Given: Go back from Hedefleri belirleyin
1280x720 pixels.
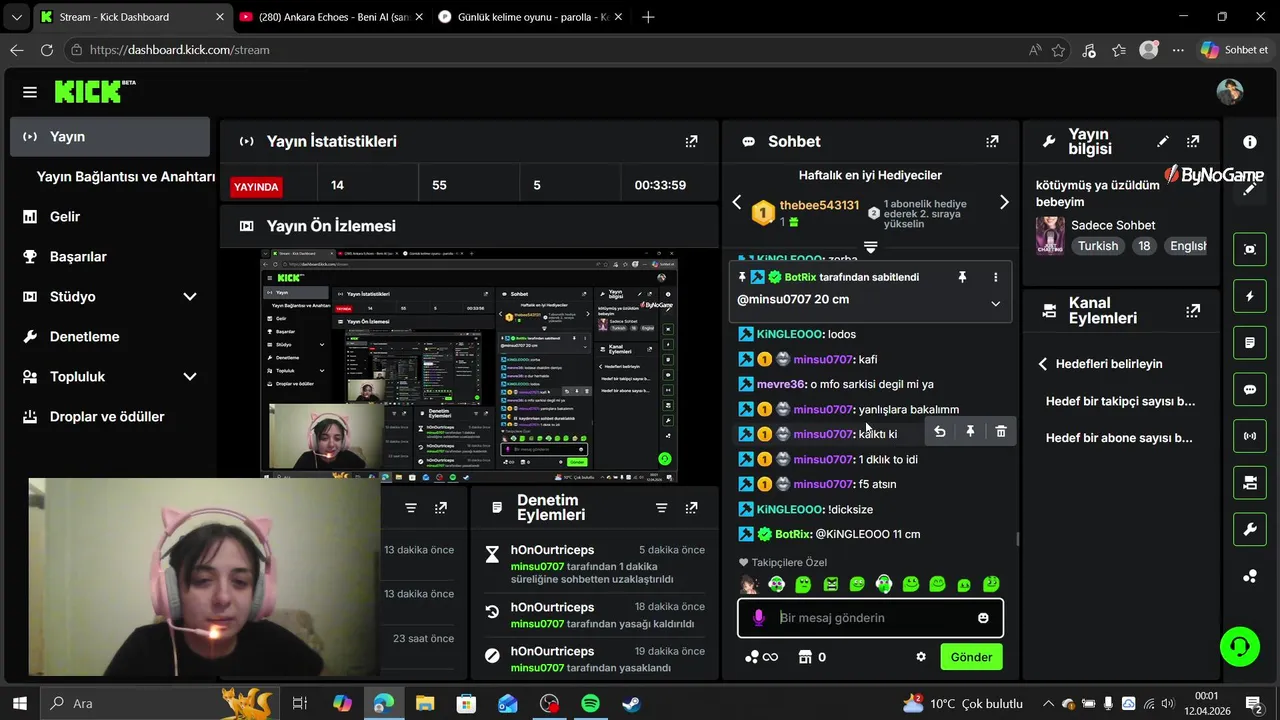Looking at the screenshot, I should [x=1043, y=364].
